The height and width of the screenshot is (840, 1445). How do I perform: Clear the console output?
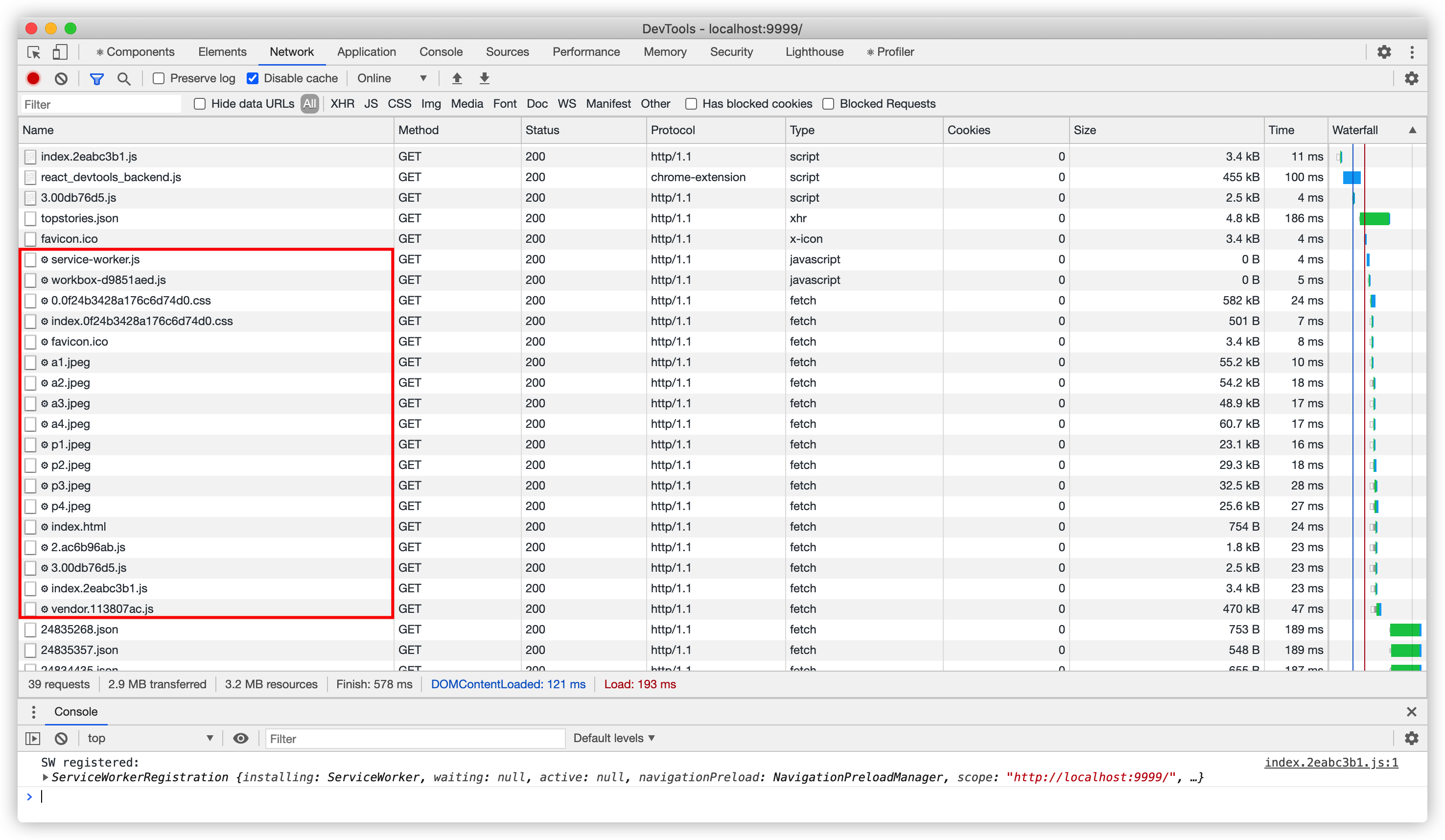[61, 739]
